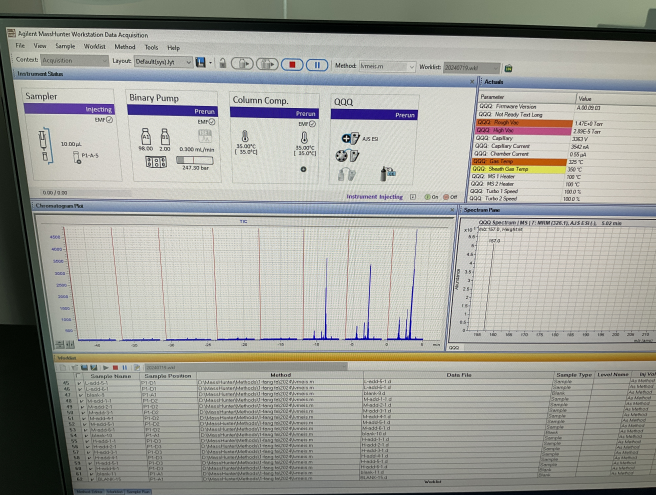The width and height of the screenshot is (656, 495).
Task: Toggle checkbox for worklist row 47
Action: (x=80, y=395)
